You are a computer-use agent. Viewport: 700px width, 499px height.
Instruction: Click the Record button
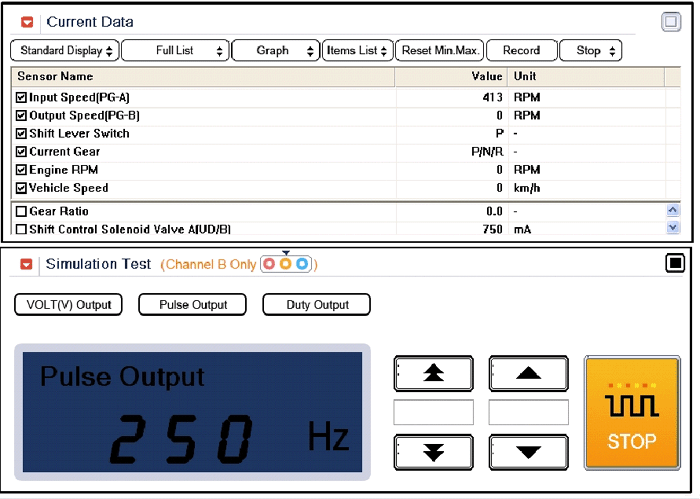521,50
